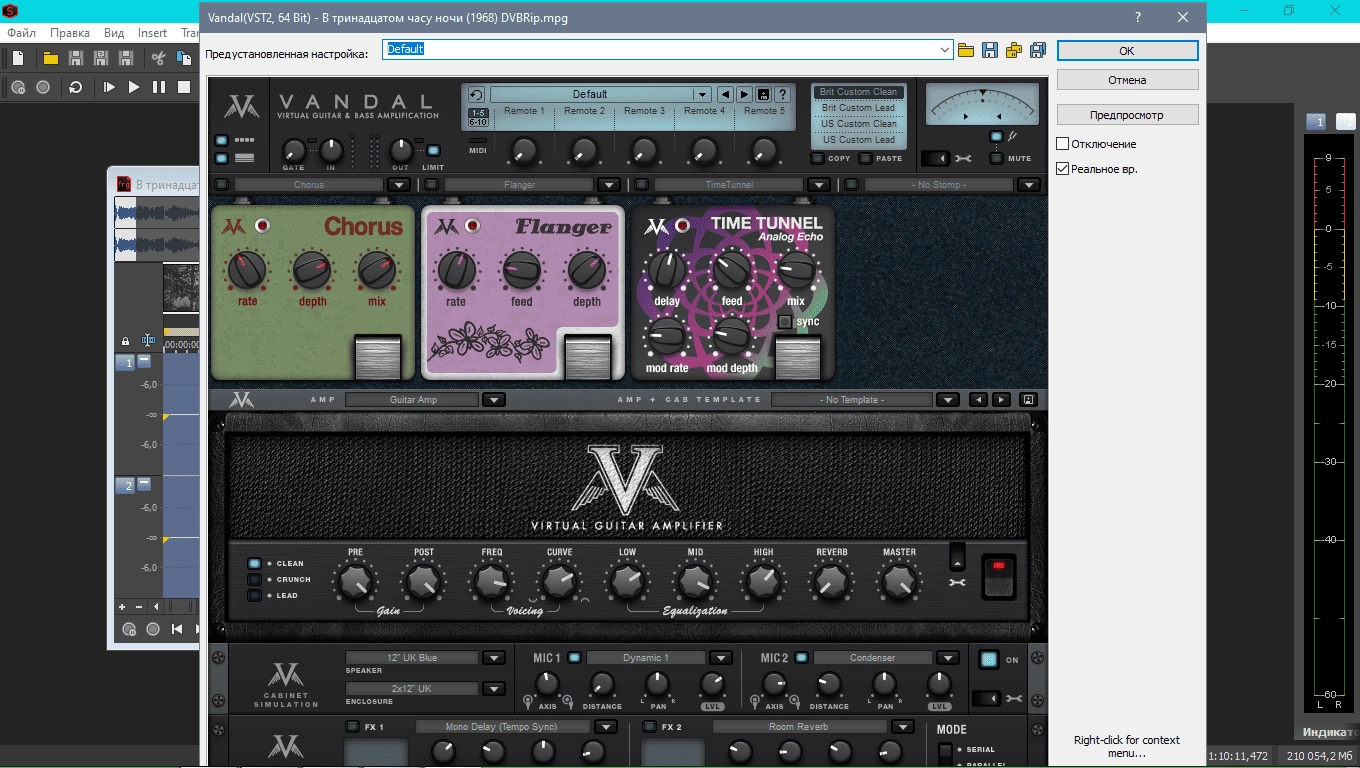The height and width of the screenshot is (768, 1360).
Task: Click New file icon in main toolbar
Action: tap(19, 59)
